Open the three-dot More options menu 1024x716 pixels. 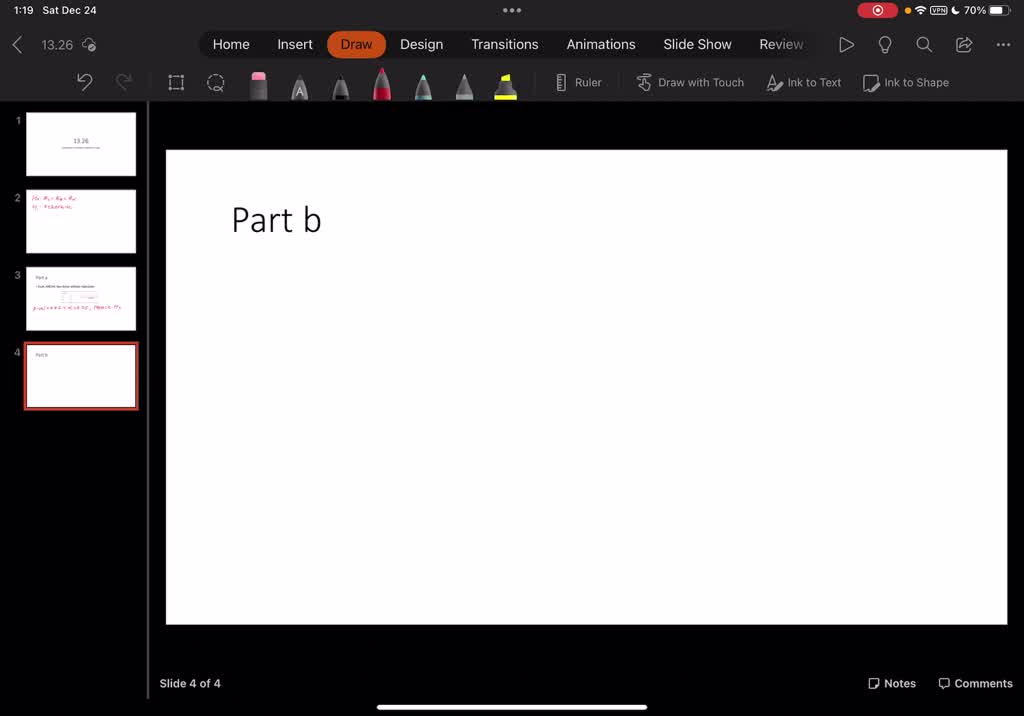1003,45
